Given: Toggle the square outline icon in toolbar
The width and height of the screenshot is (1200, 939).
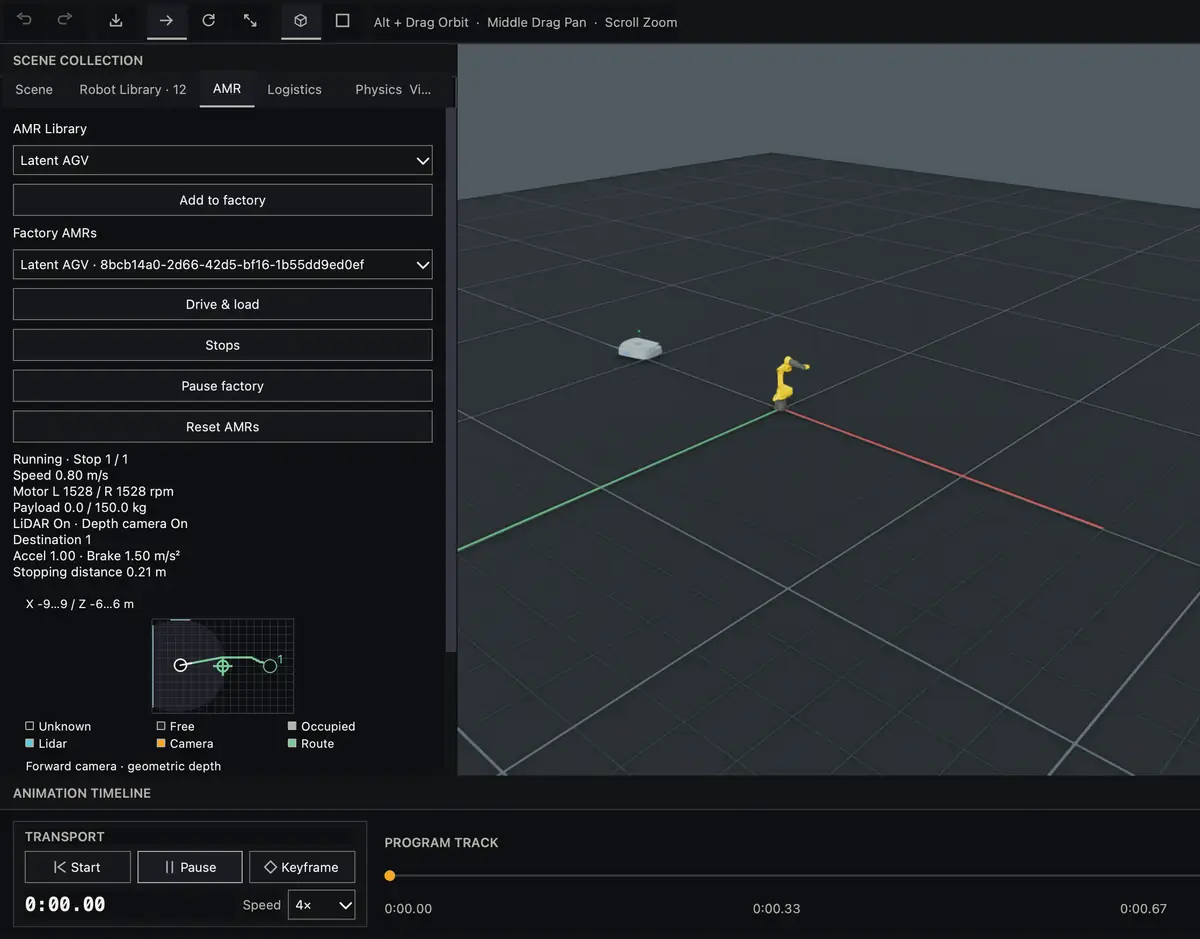Looking at the screenshot, I should click(x=342, y=20).
